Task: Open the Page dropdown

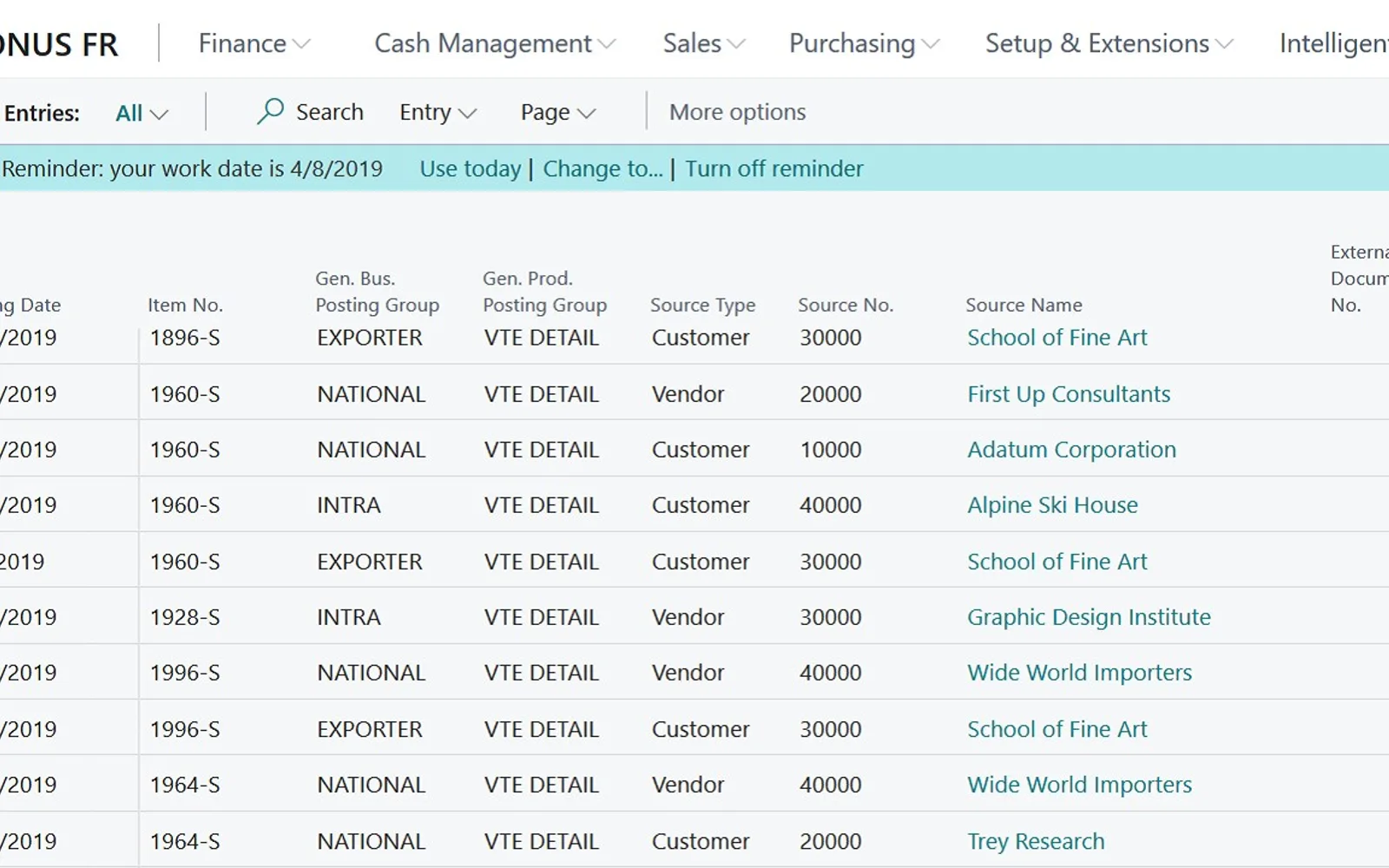Action: [x=557, y=112]
